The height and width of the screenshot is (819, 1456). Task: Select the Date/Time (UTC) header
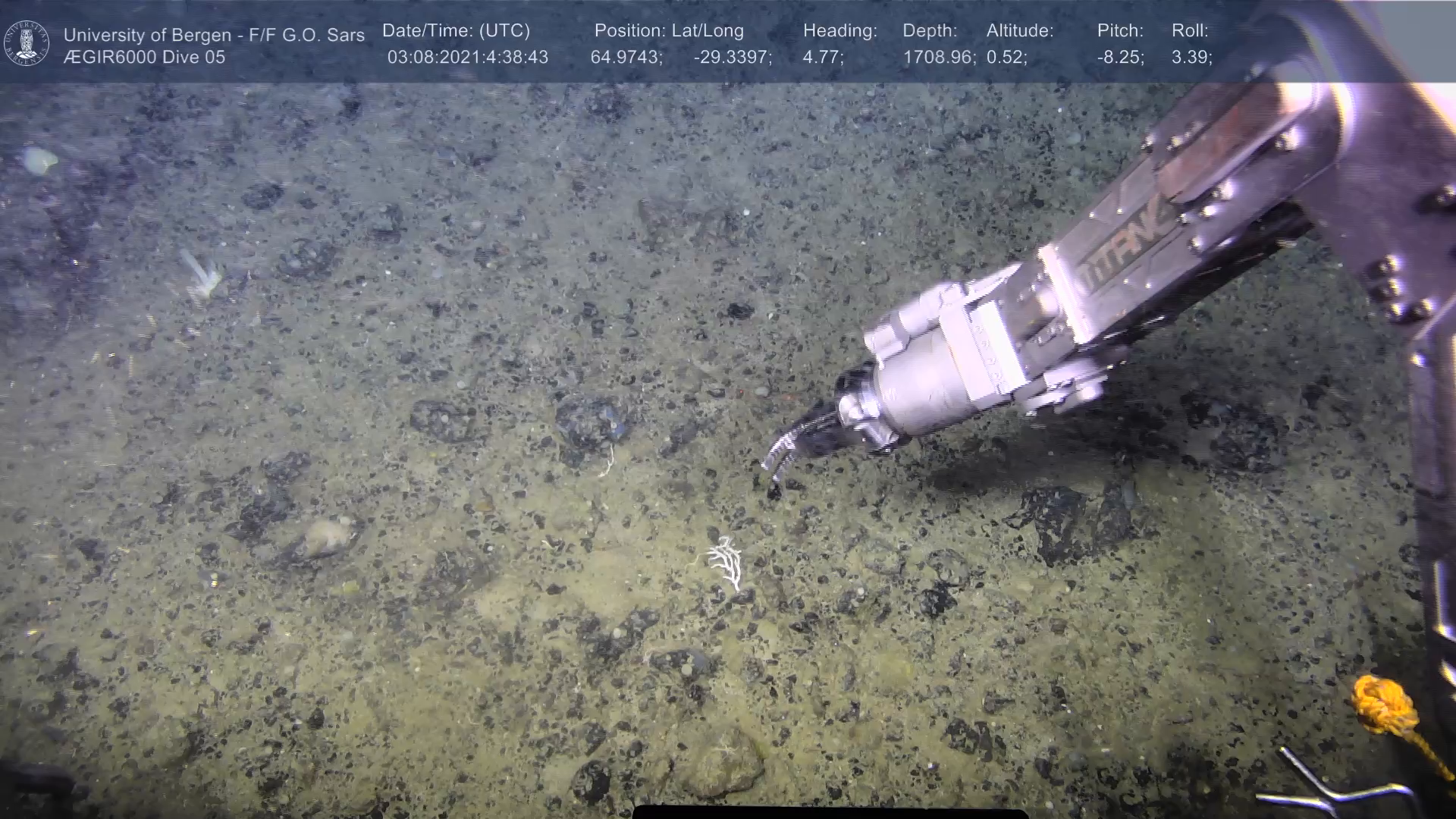(456, 31)
